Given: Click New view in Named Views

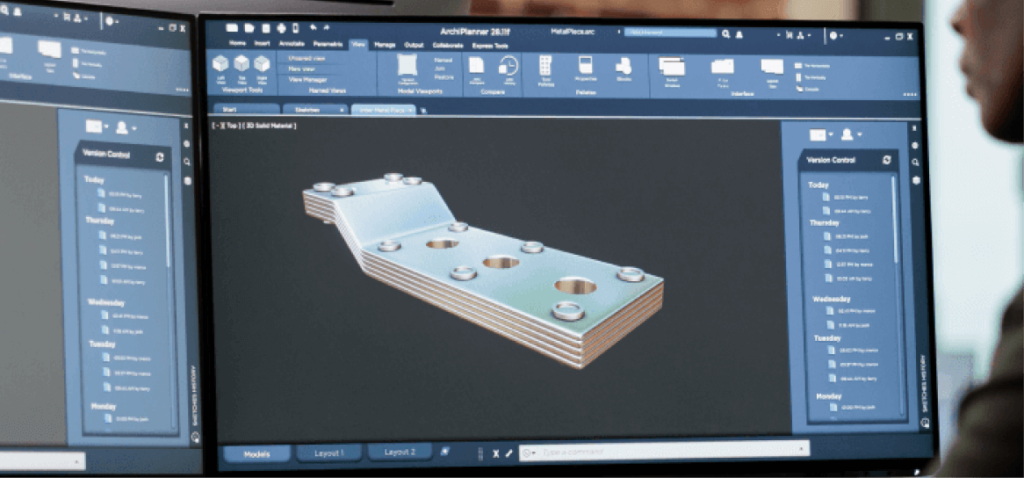Looking at the screenshot, I should click(x=302, y=69).
